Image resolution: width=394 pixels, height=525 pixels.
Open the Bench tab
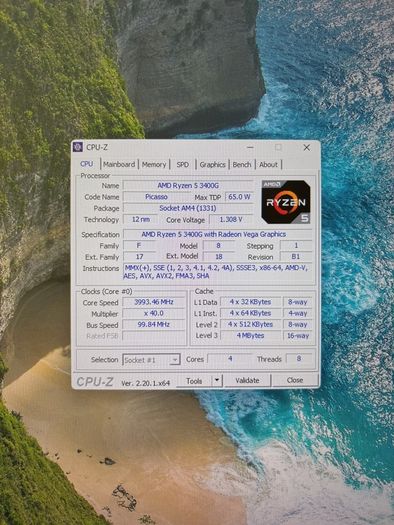(242, 164)
